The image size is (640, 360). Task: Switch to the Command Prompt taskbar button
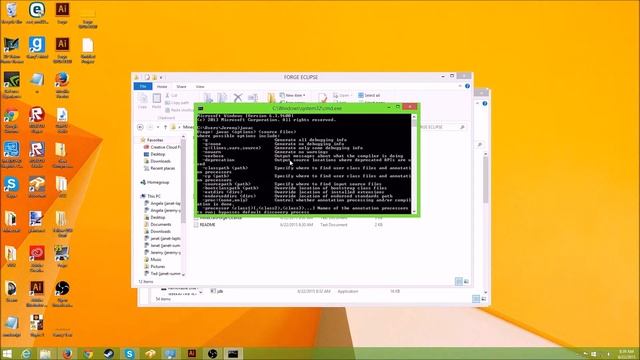233,353
